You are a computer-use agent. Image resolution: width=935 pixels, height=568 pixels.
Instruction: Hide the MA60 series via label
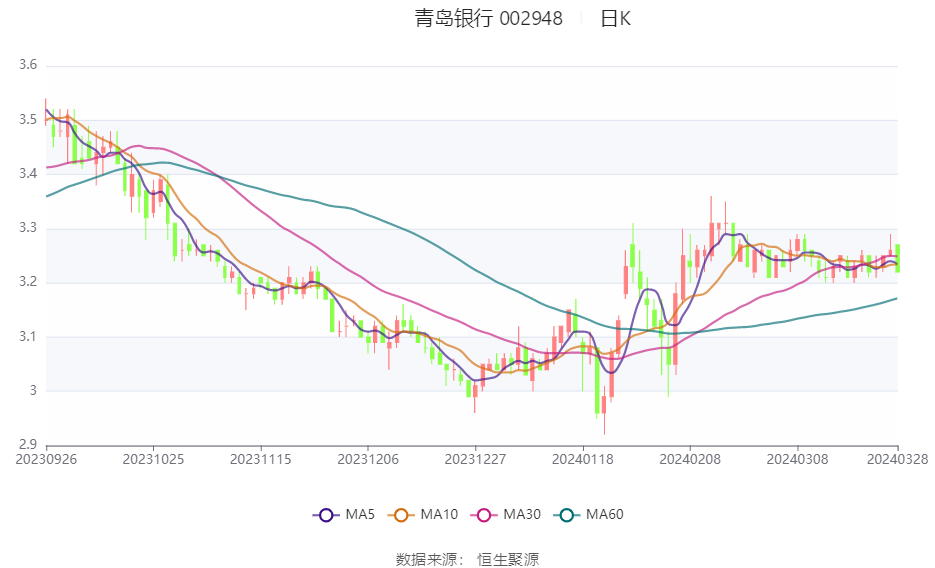(x=605, y=514)
